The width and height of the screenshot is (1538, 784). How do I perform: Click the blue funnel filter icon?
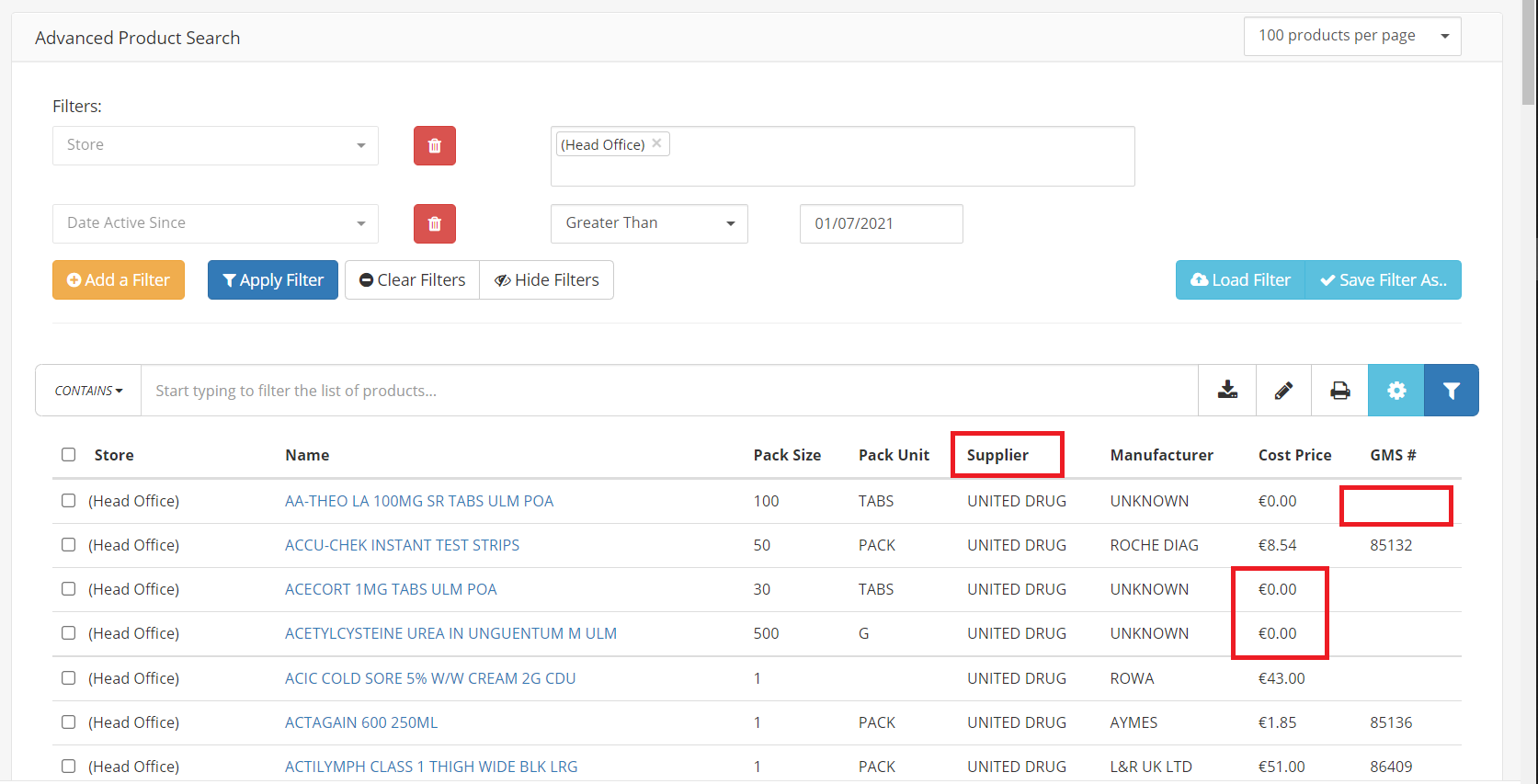tap(1451, 391)
